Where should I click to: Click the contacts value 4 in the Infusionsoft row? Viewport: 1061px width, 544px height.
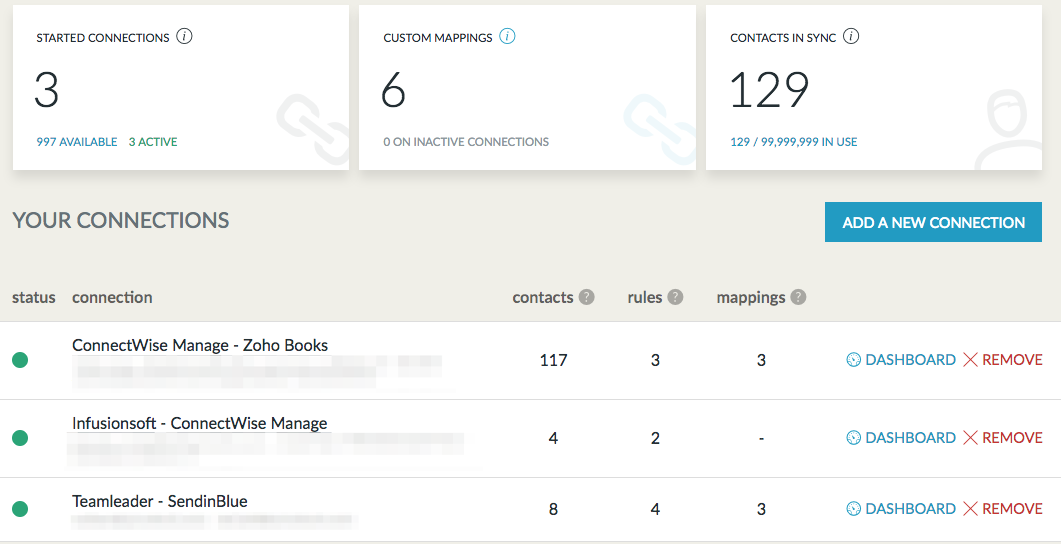pyautogui.click(x=554, y=438)
